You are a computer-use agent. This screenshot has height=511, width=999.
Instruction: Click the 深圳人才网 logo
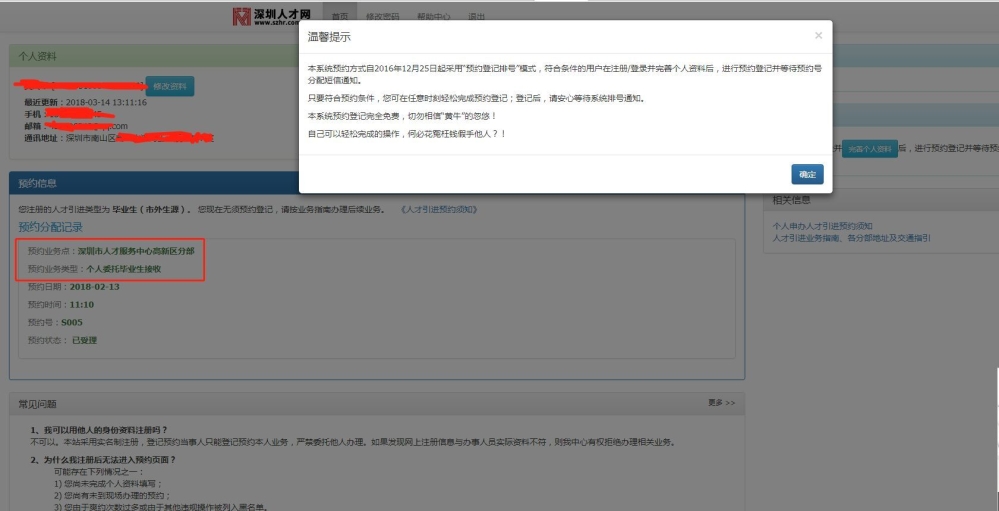272,17
